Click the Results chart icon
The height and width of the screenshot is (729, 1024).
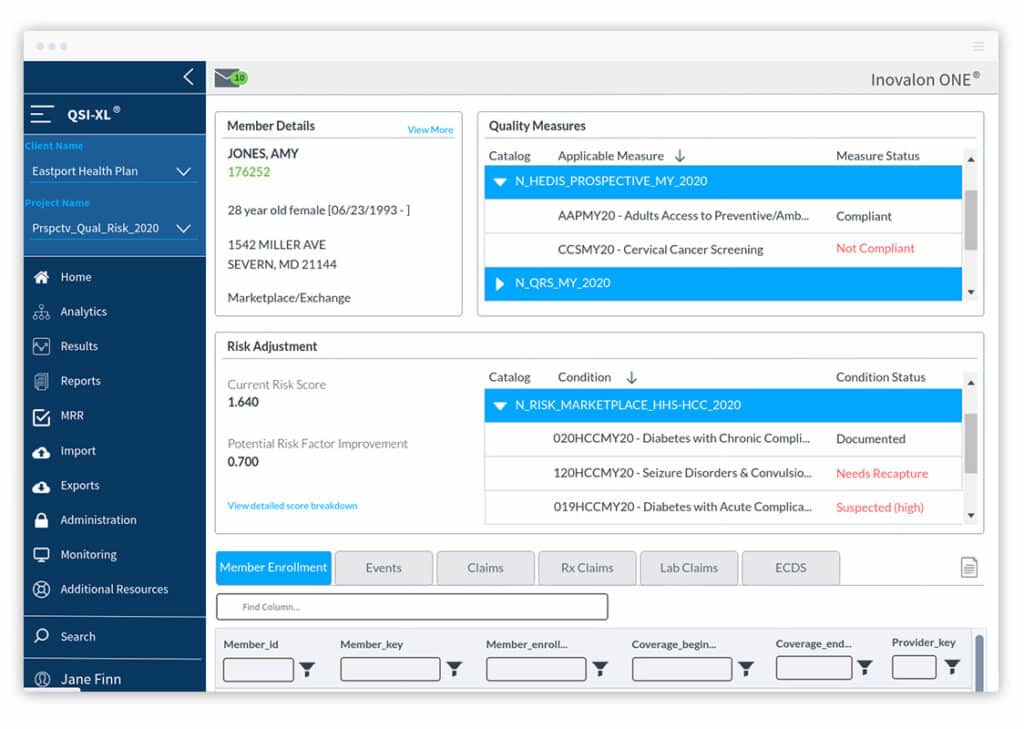point(41,346)
